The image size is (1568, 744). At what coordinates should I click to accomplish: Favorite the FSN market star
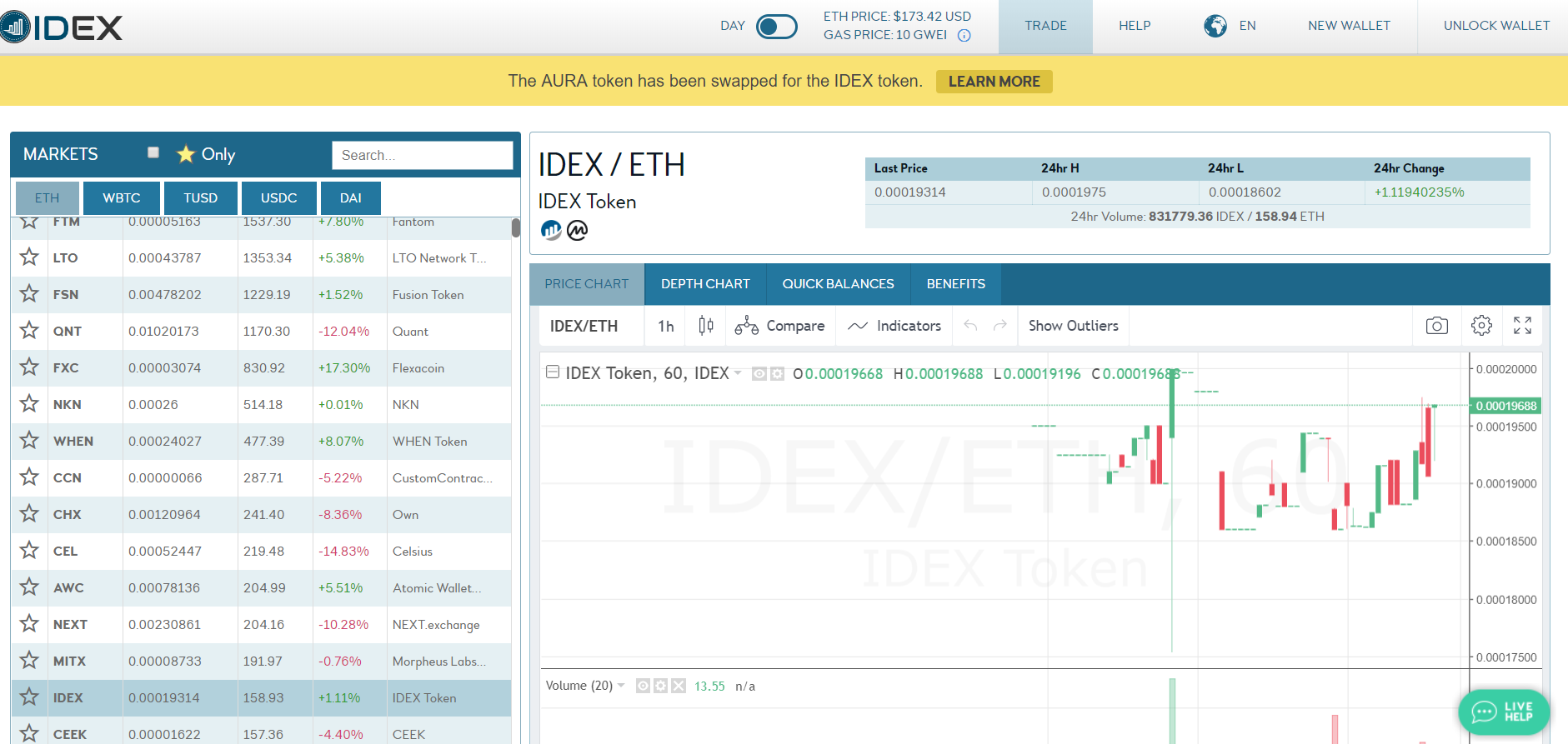pos(29,294)
